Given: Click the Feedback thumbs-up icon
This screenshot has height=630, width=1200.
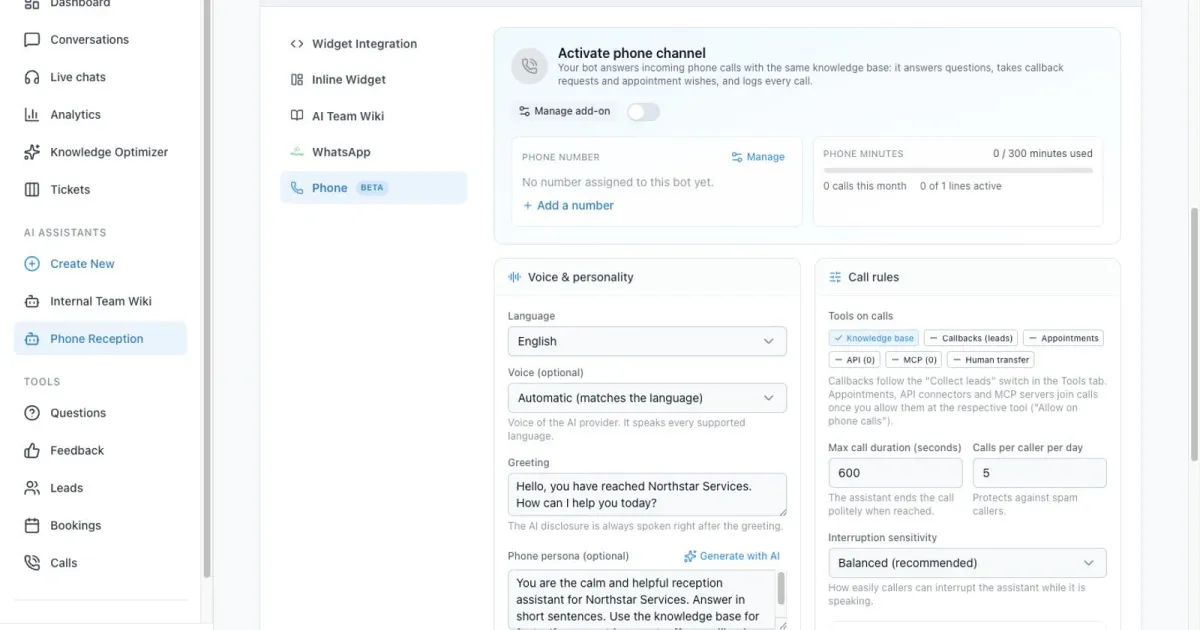Looking at the screenshot, I should [32, 451].
